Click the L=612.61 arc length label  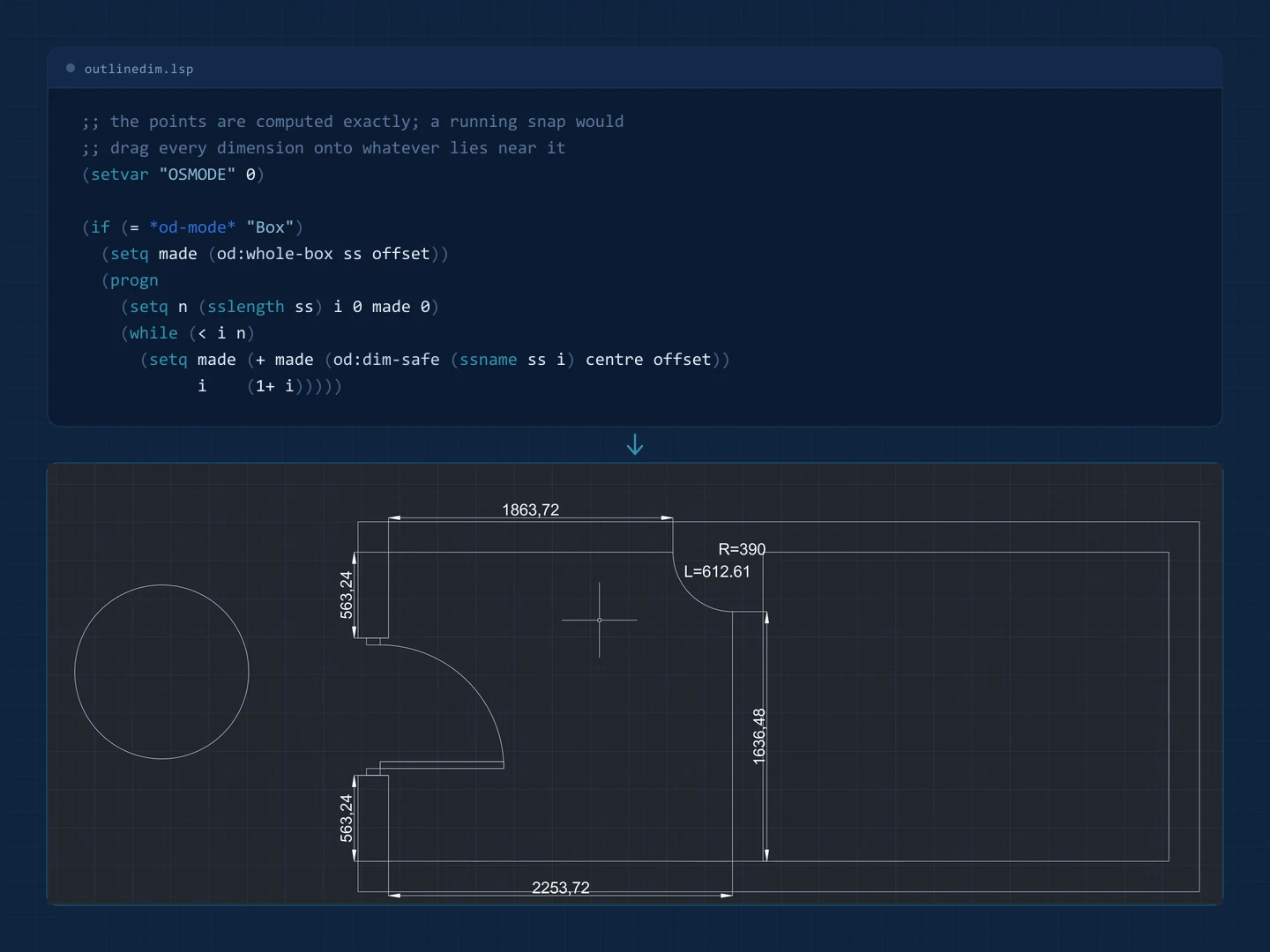717,571
